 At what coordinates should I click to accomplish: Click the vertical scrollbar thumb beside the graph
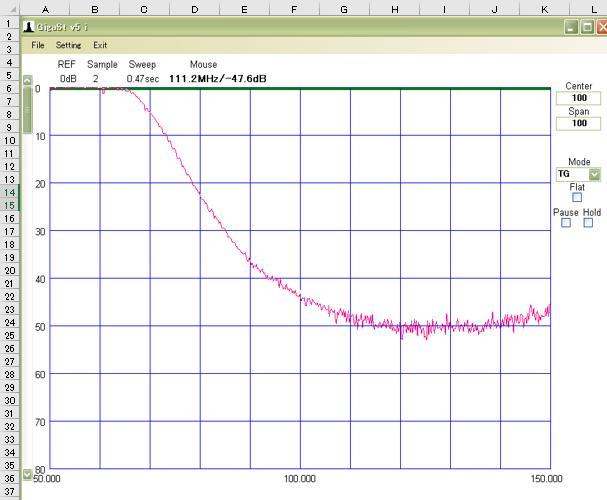(27, 110)
